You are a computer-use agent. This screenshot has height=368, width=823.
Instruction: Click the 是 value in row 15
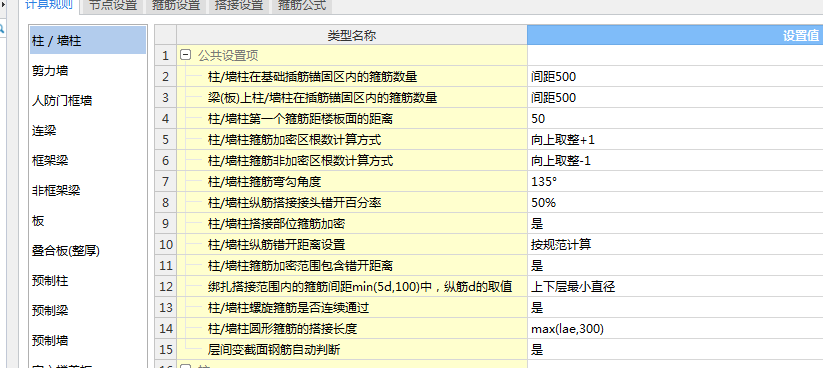click(x=675, y=350)
